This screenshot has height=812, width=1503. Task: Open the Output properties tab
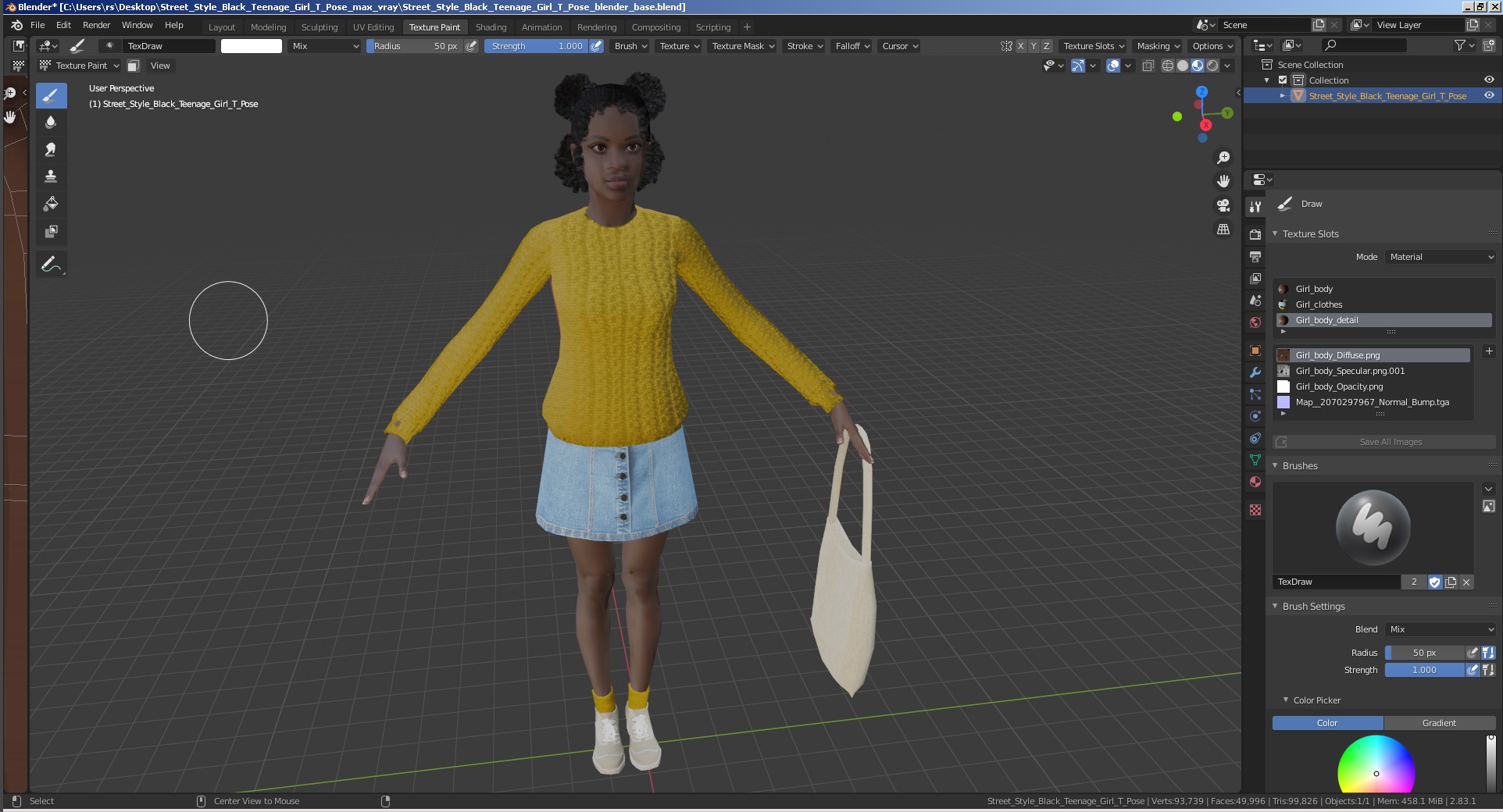coord(1255,256)
